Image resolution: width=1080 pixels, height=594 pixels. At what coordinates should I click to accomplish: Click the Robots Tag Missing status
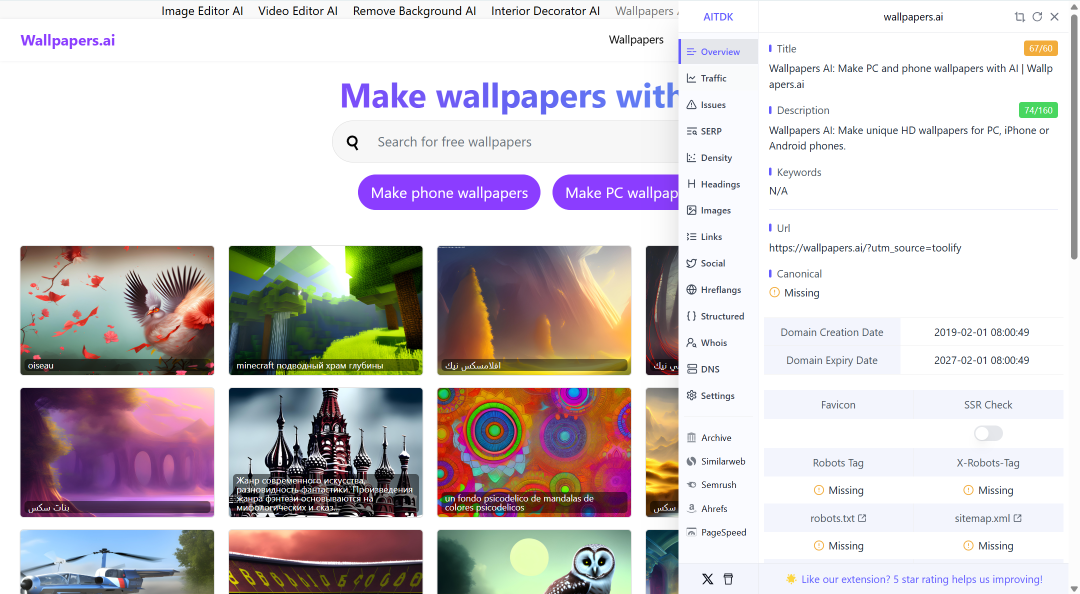838,491
